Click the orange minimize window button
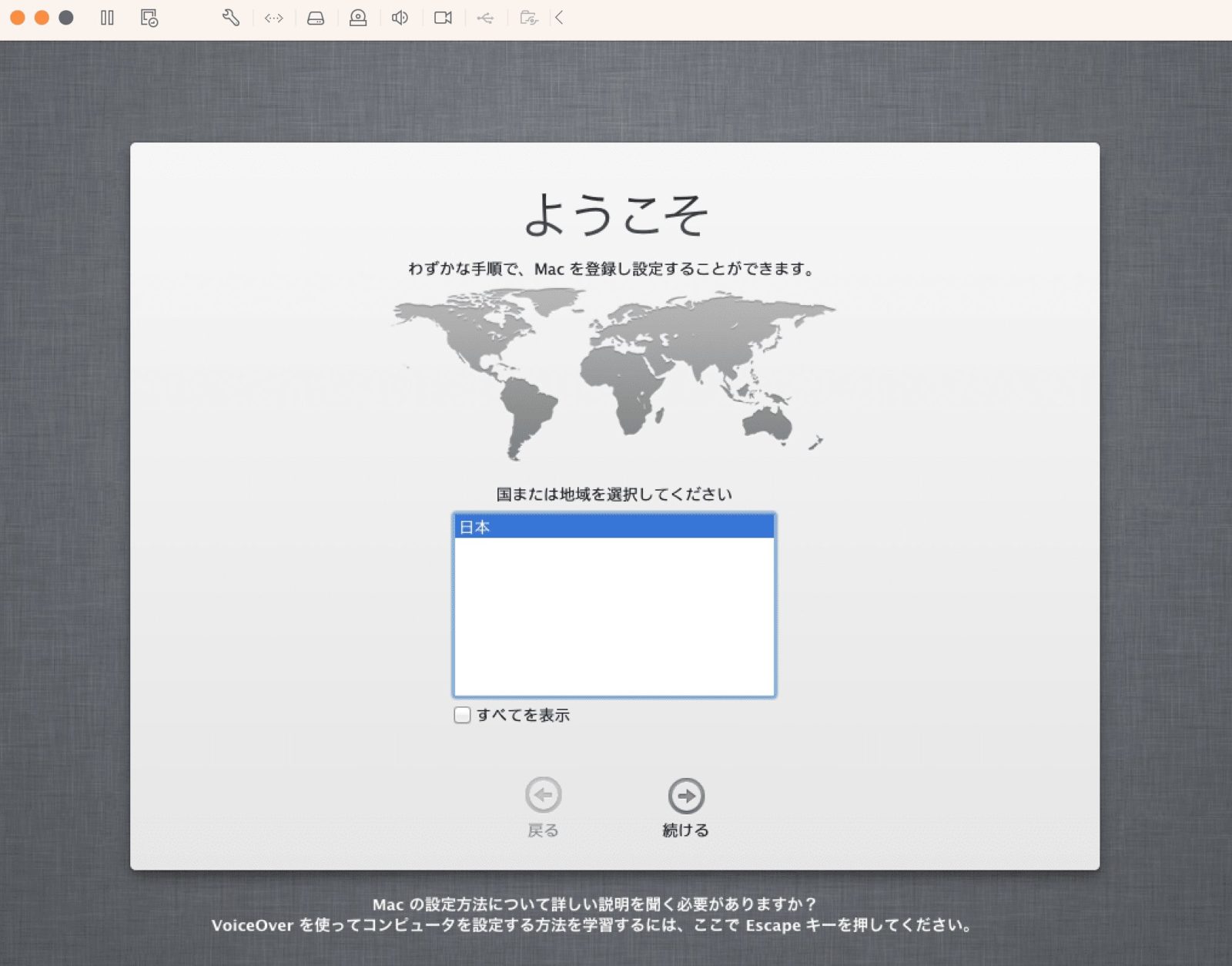 click(x=42, y=18)
